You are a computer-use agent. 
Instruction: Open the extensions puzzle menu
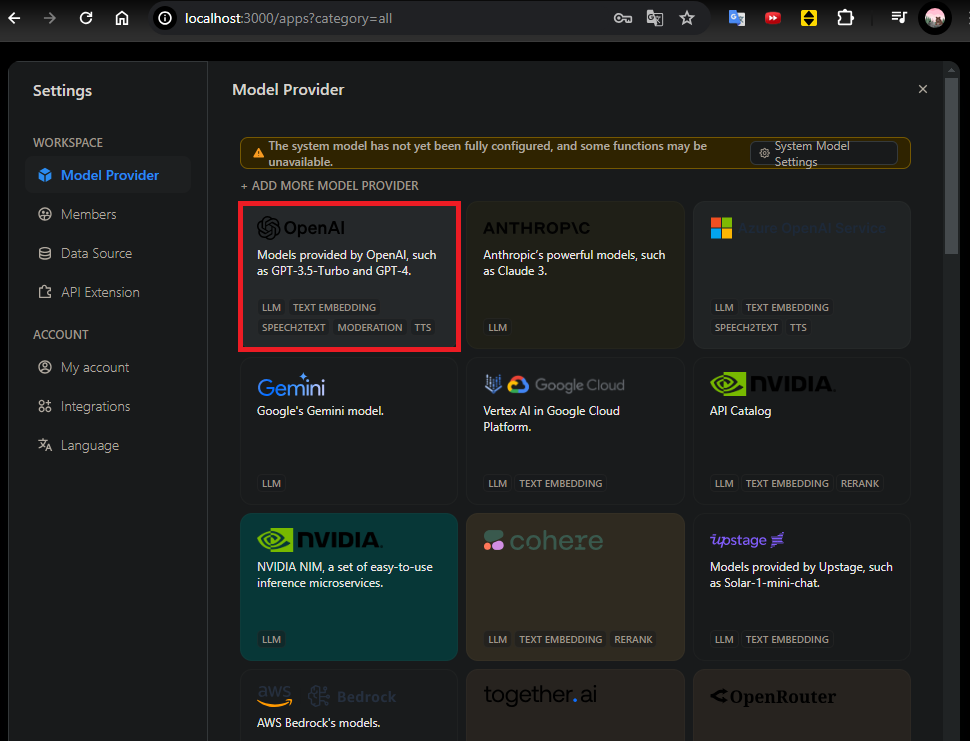point(845,19)
